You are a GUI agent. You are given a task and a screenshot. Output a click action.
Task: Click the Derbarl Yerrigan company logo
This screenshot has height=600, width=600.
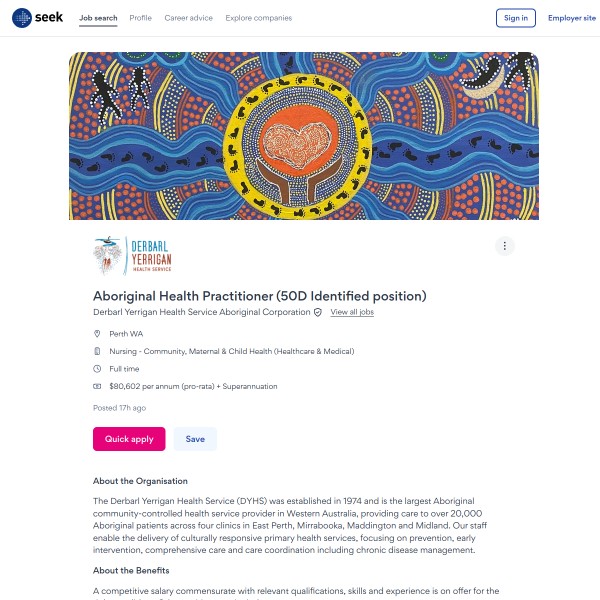click(133, 255)
